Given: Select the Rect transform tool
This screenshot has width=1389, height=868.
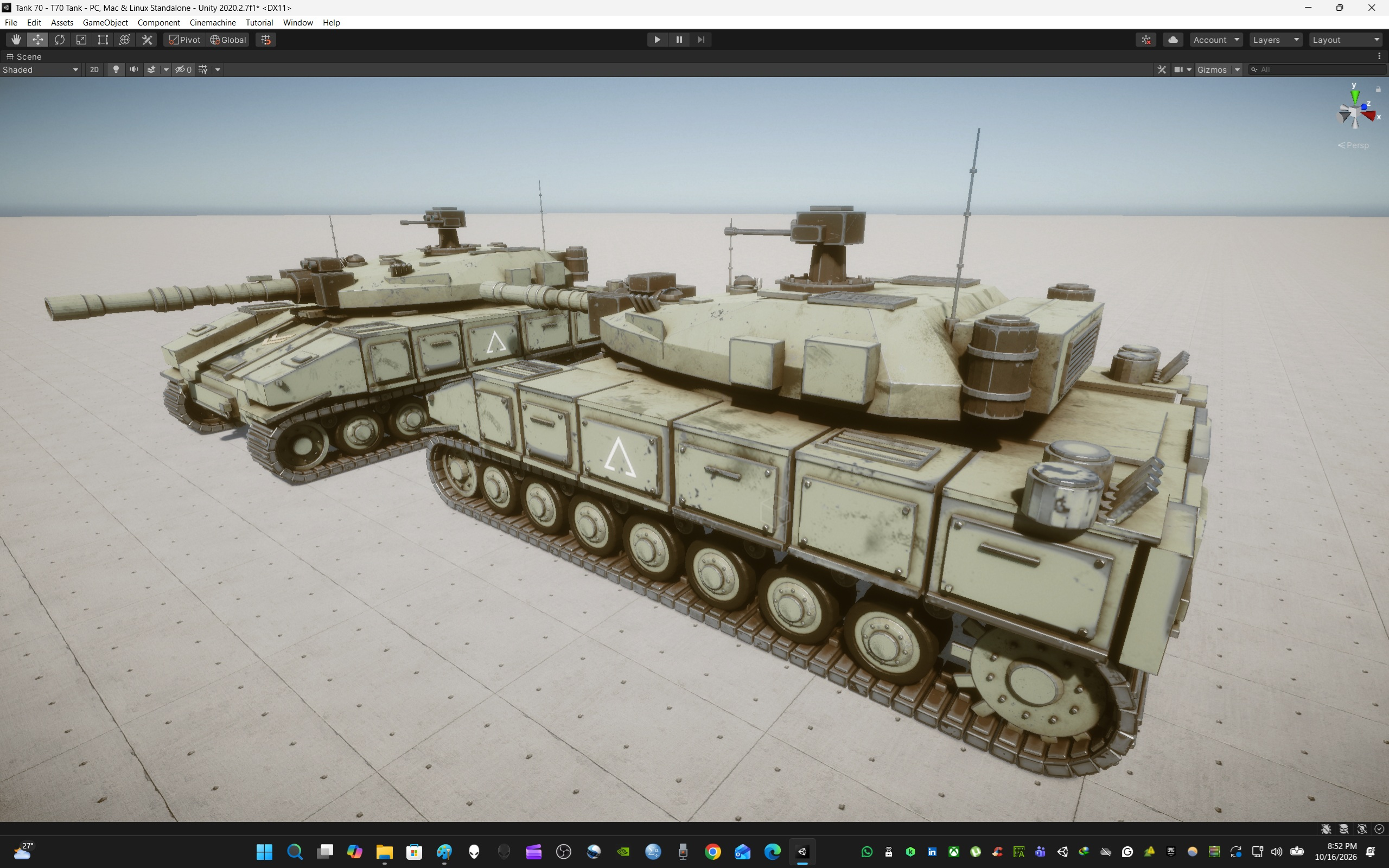Looking at the screenshot, I should (103, 40).
